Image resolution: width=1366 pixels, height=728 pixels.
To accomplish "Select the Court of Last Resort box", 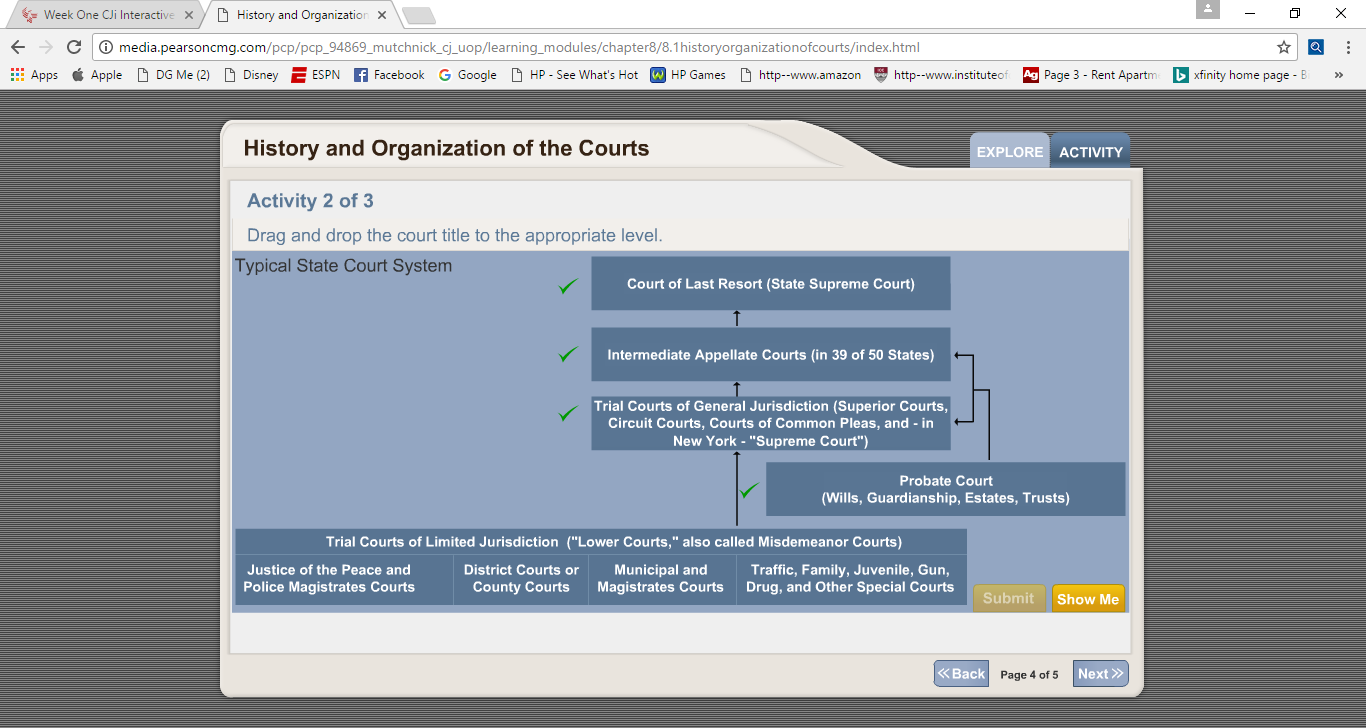I will (x=770, y=284).
